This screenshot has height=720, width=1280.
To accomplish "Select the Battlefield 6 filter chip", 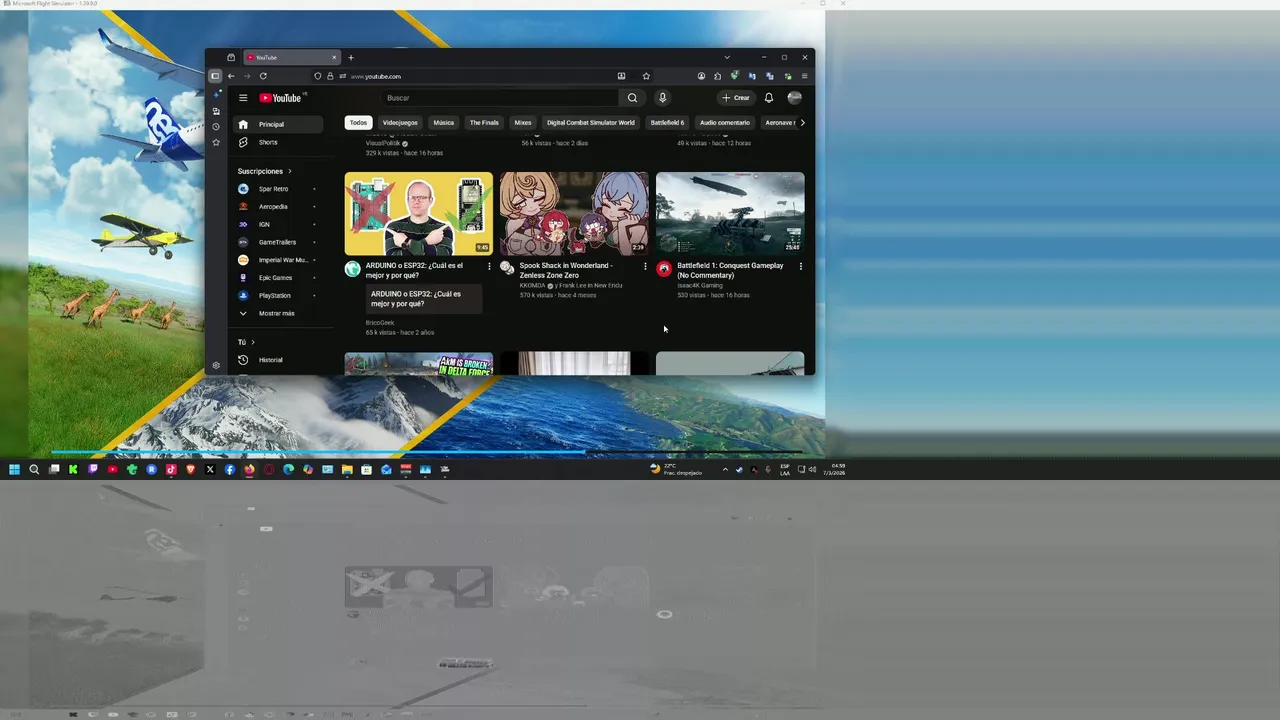I will tap(668, 123).
